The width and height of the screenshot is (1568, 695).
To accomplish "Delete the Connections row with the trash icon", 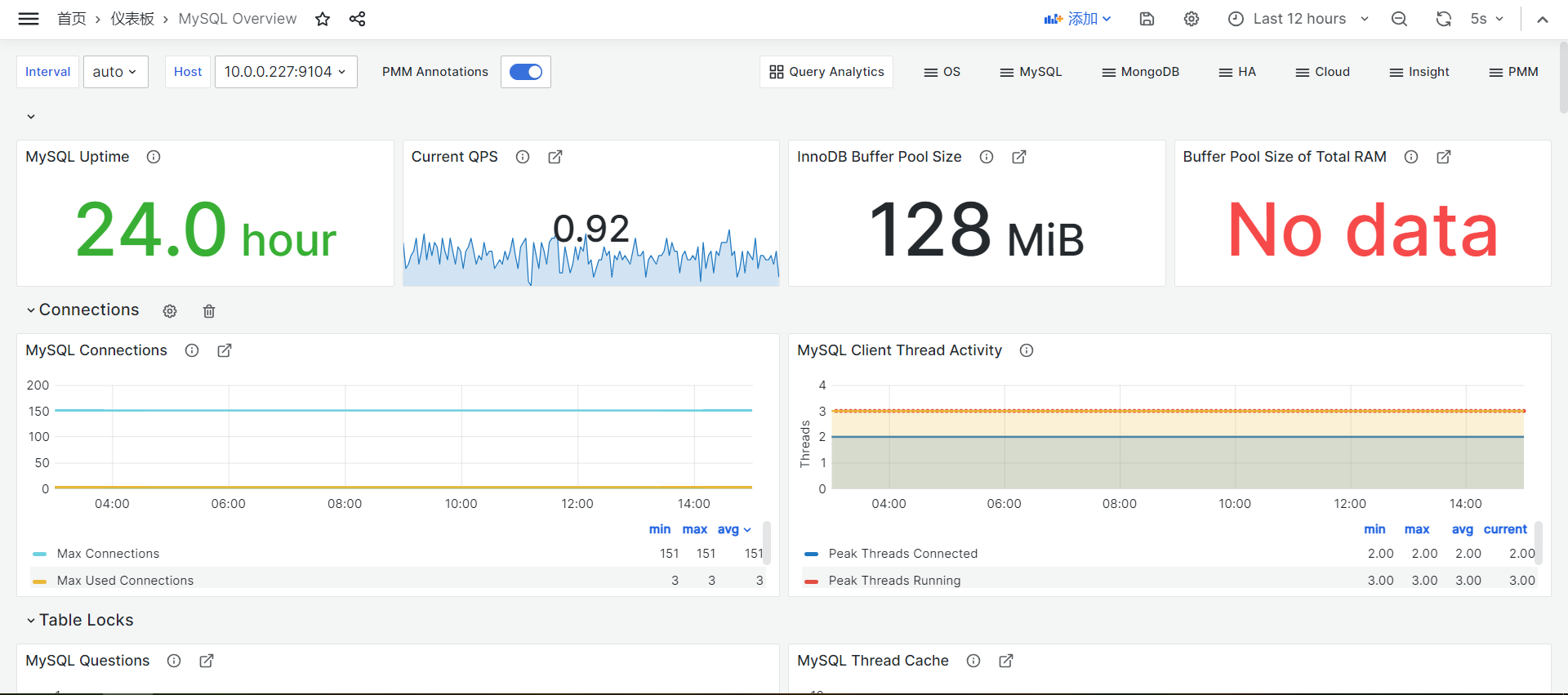I will [209, 311].
